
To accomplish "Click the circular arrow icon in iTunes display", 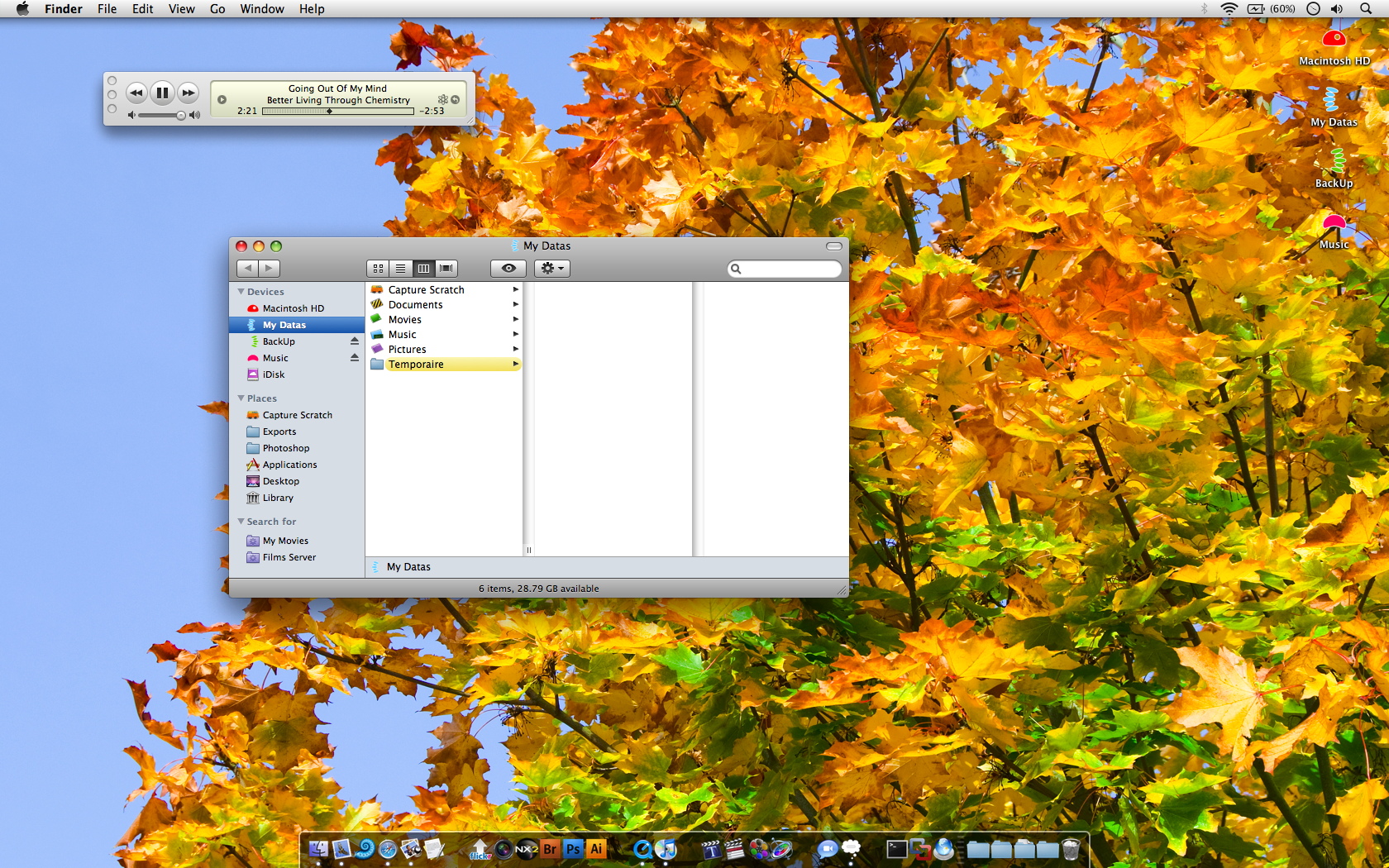I will coord(456,100).
